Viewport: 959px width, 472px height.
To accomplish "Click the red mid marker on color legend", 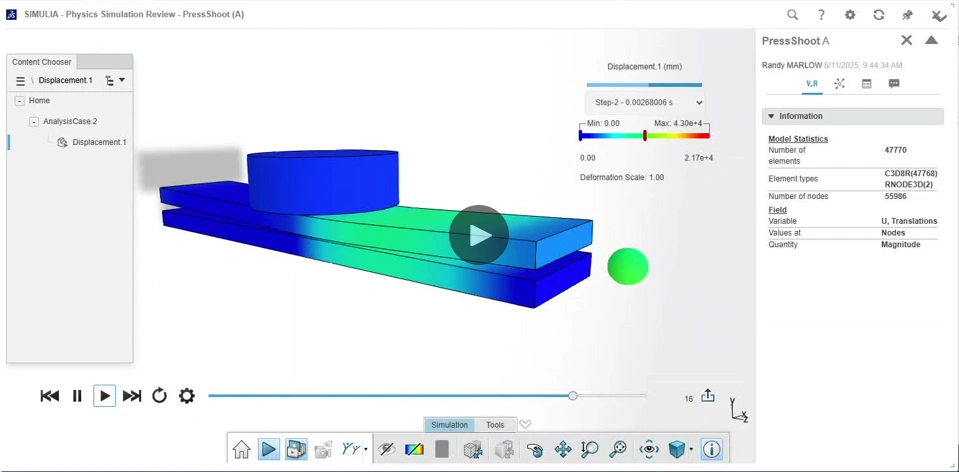I will [x=645, y=136].
